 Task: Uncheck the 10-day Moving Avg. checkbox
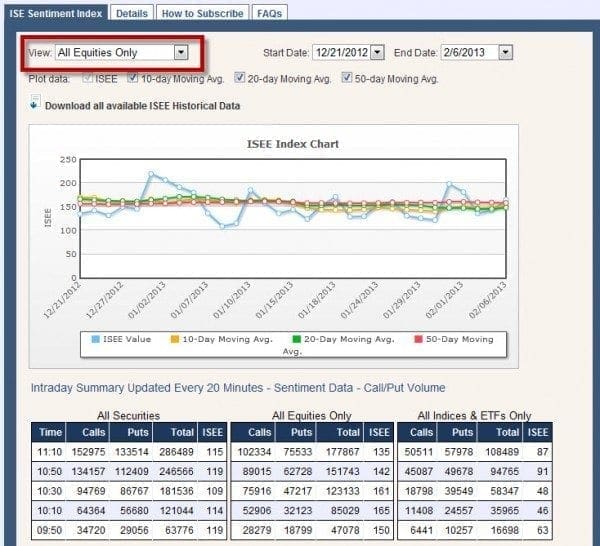click(x=133, y=78)
